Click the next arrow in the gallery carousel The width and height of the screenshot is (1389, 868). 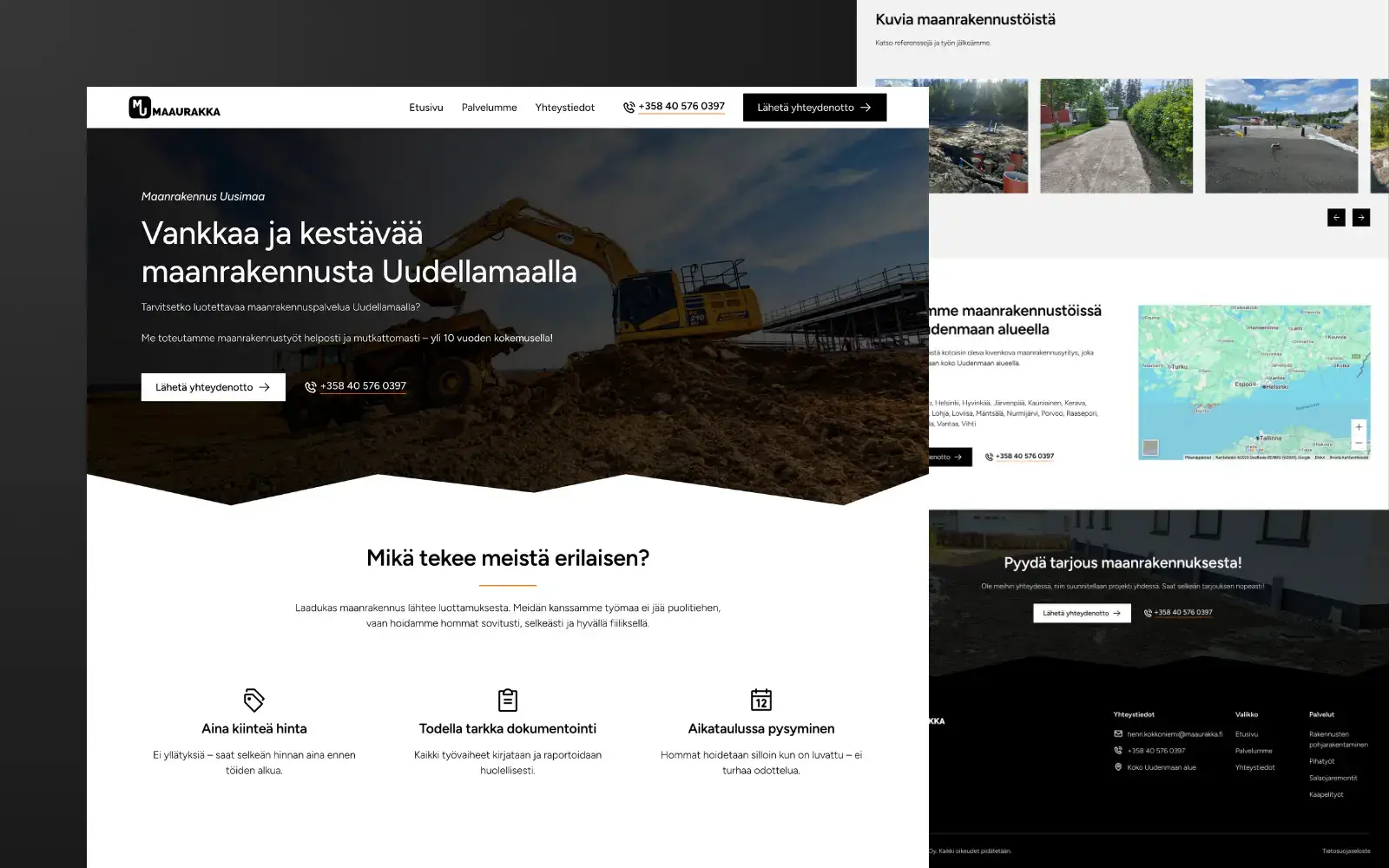click(x=1361, y=218)
